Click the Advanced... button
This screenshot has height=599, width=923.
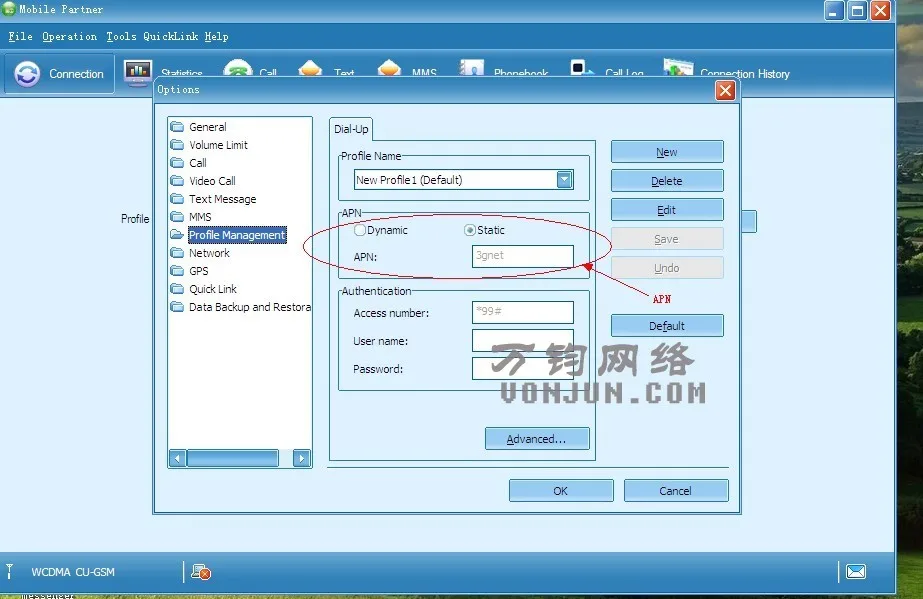pos(537,438)
